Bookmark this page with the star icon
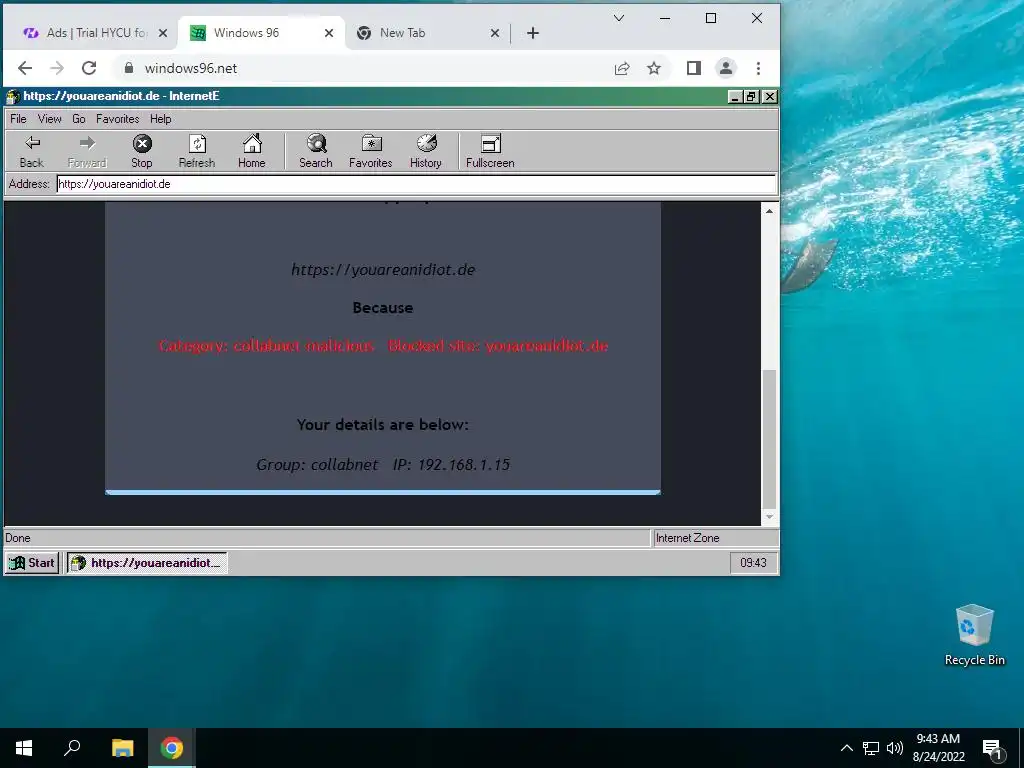This screenshot has width=1024, height=768. point(654,68)
